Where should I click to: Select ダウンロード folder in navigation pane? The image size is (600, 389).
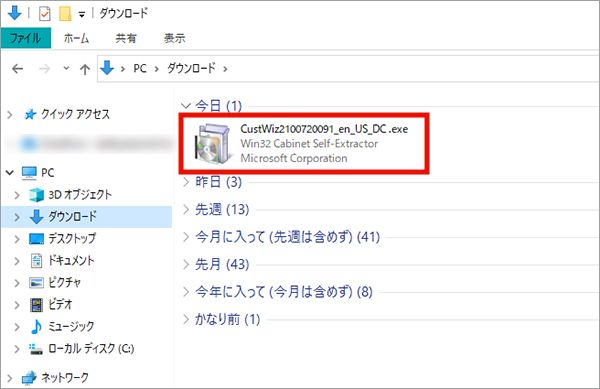coord(86,217)
